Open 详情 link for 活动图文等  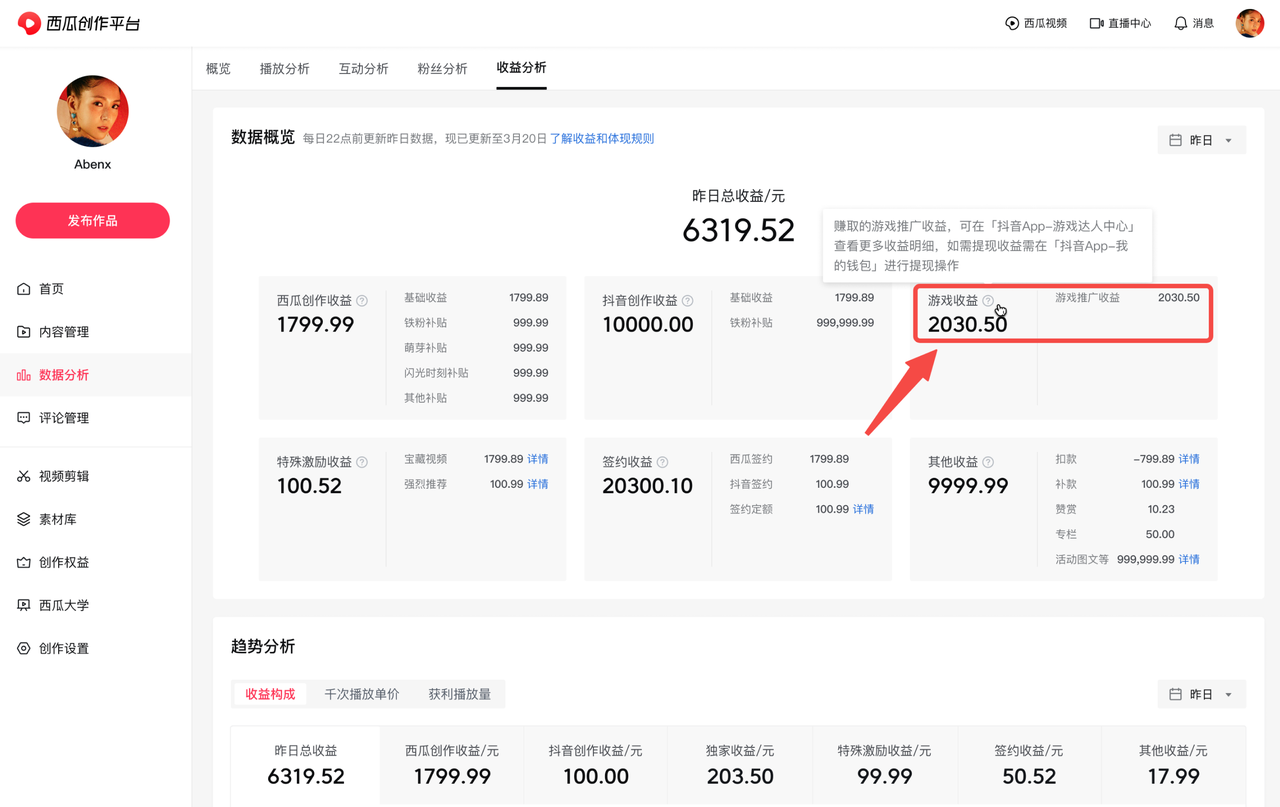tap(1189, 559)
